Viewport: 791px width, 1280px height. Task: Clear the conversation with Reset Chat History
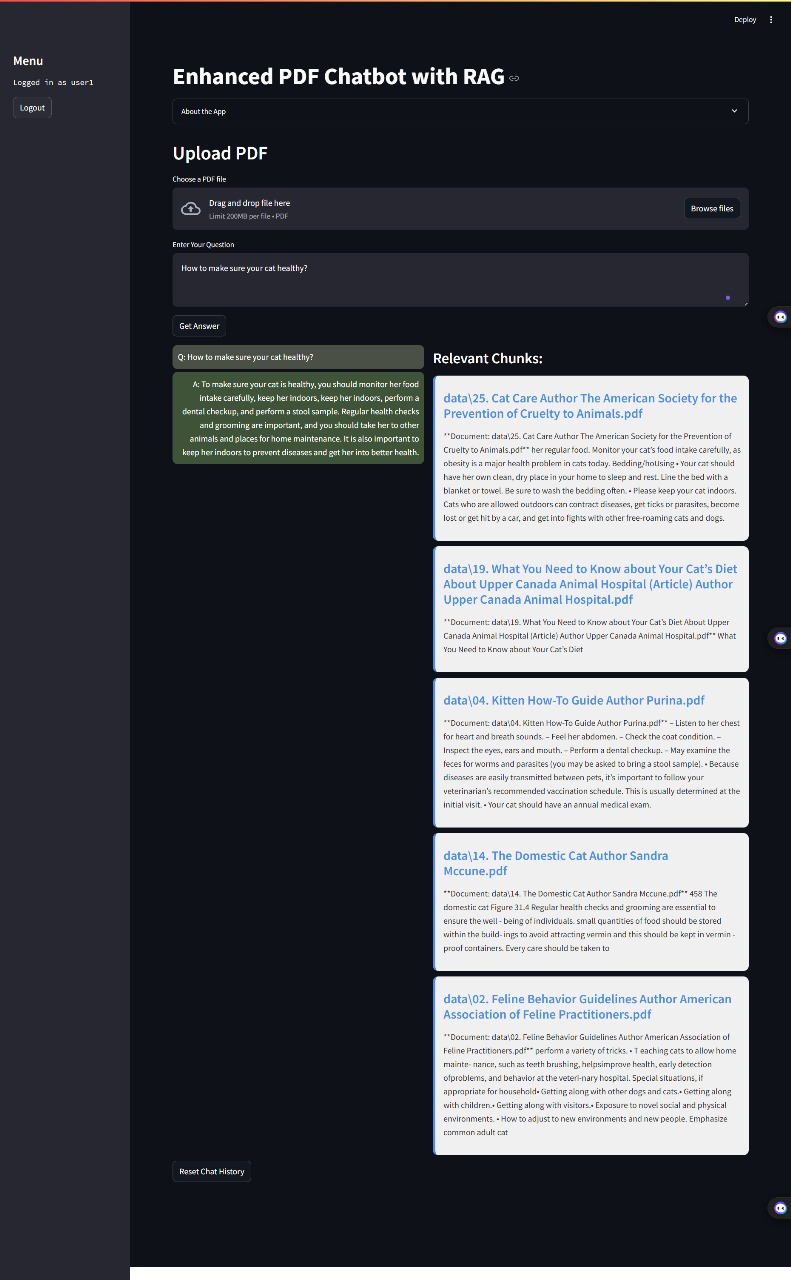coord(211,1171)
